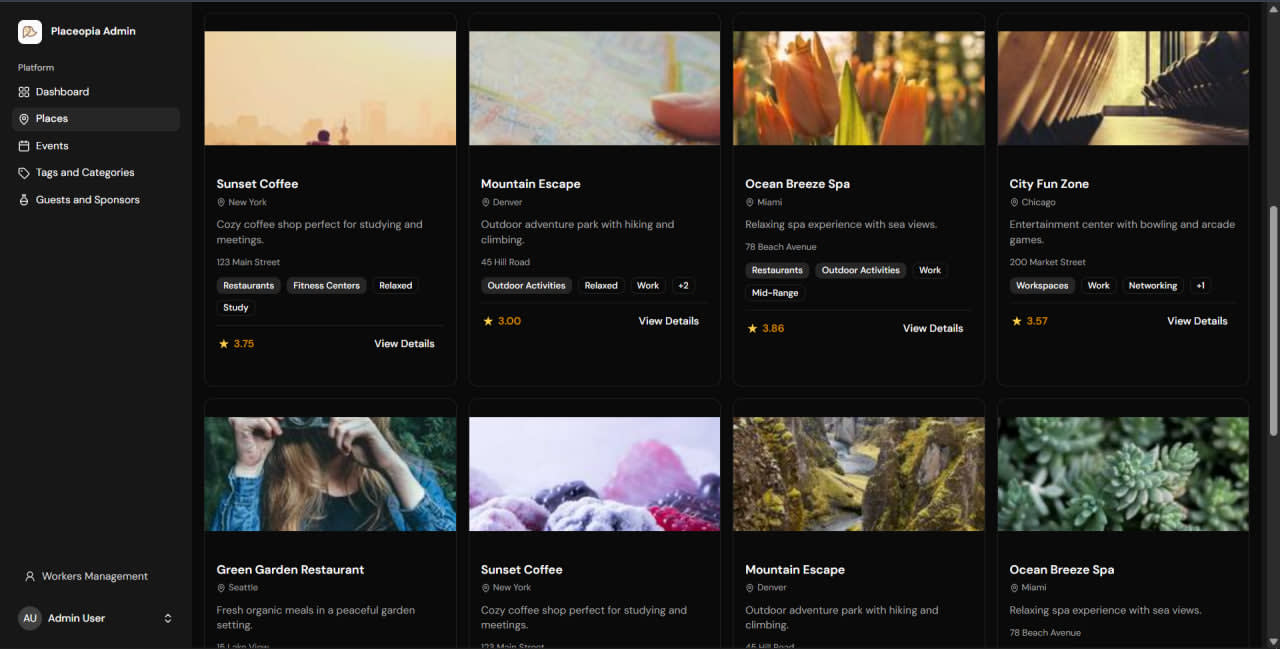This screenshot has height=649, width=1280.
Task: Click the City Fun Zone title
Action: pos(1049,184)
